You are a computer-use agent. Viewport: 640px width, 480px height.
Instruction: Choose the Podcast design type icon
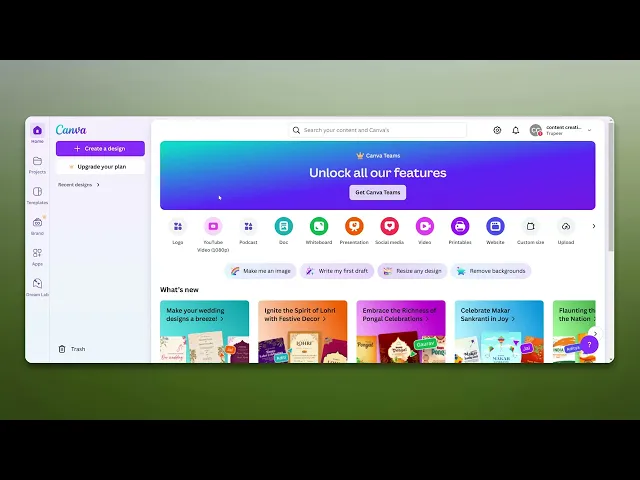tap(248, 226)
